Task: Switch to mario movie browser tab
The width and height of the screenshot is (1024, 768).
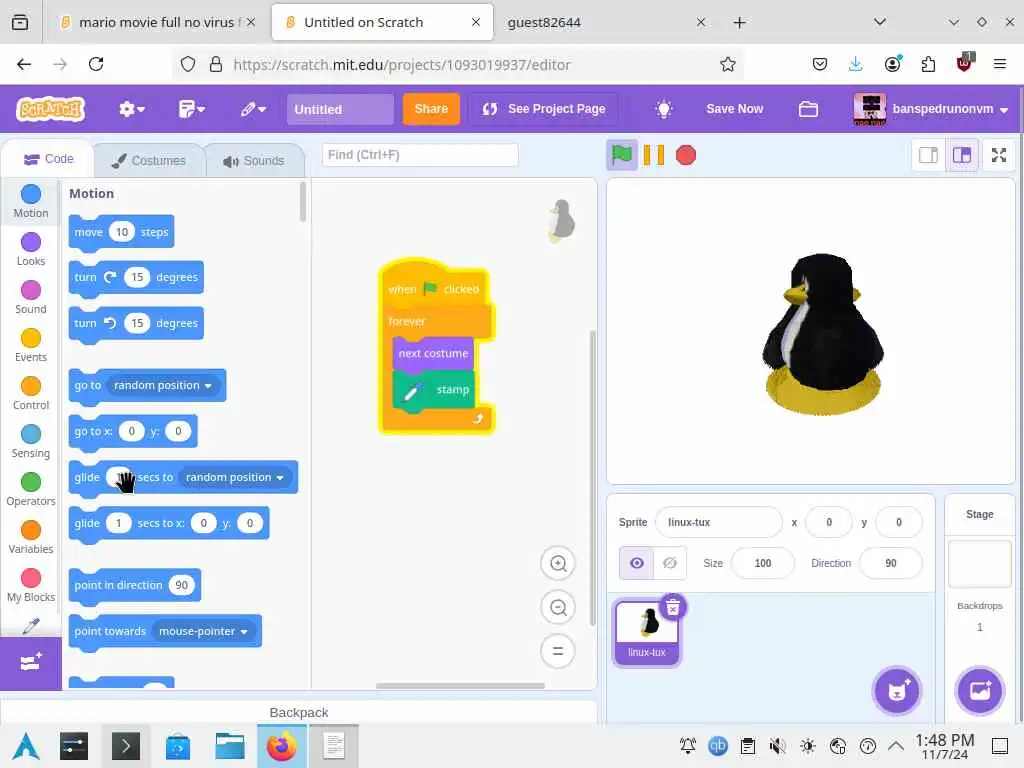Action: [x=157, y=22]
